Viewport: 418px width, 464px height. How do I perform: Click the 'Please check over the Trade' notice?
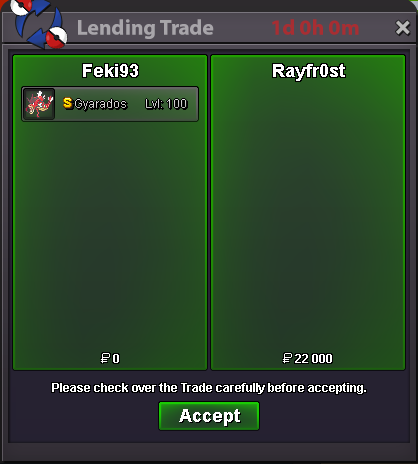click(x=209, y=388)
